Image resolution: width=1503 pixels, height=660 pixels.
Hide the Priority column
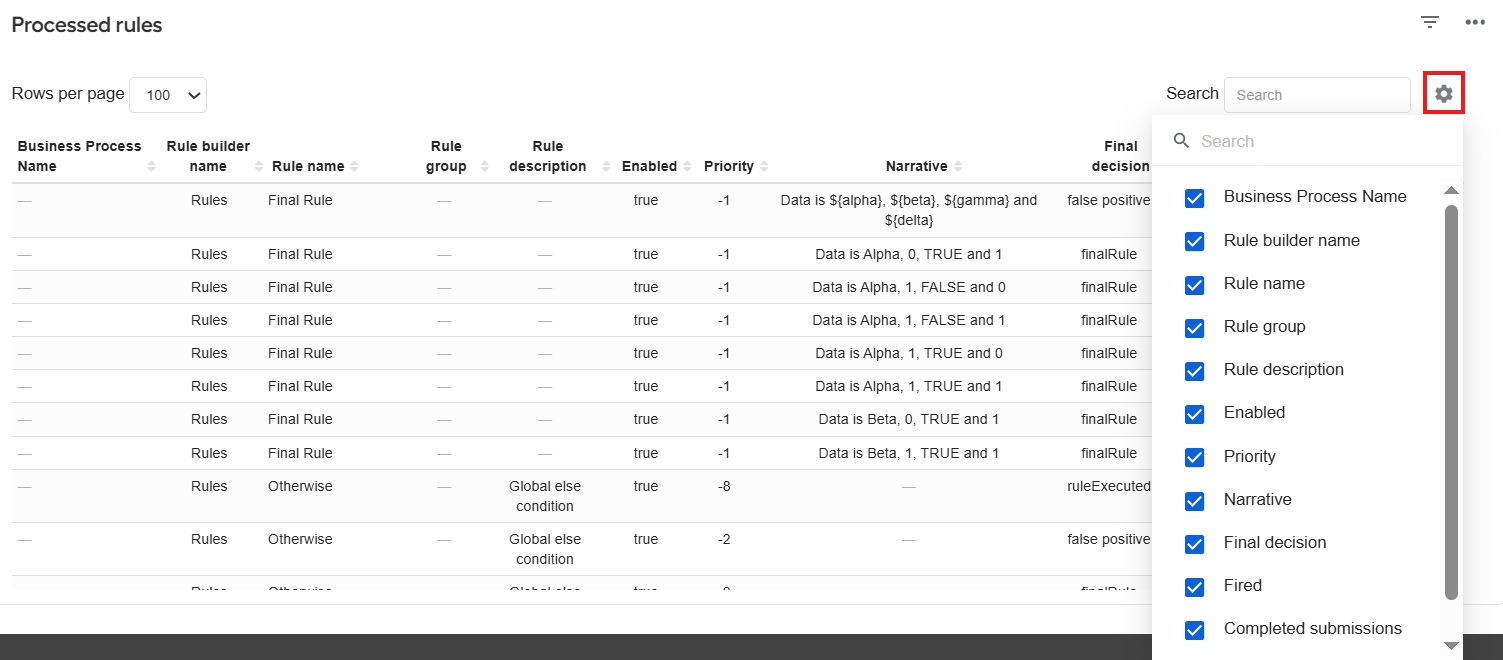[1194, 457]
